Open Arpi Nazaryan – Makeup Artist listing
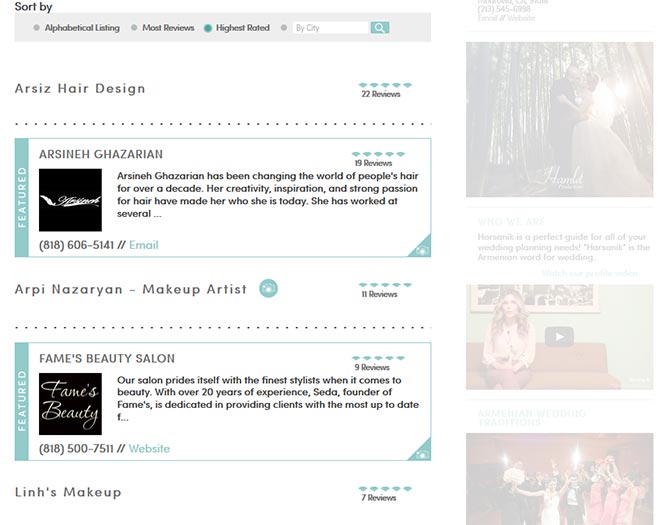 tap(130, 290)
